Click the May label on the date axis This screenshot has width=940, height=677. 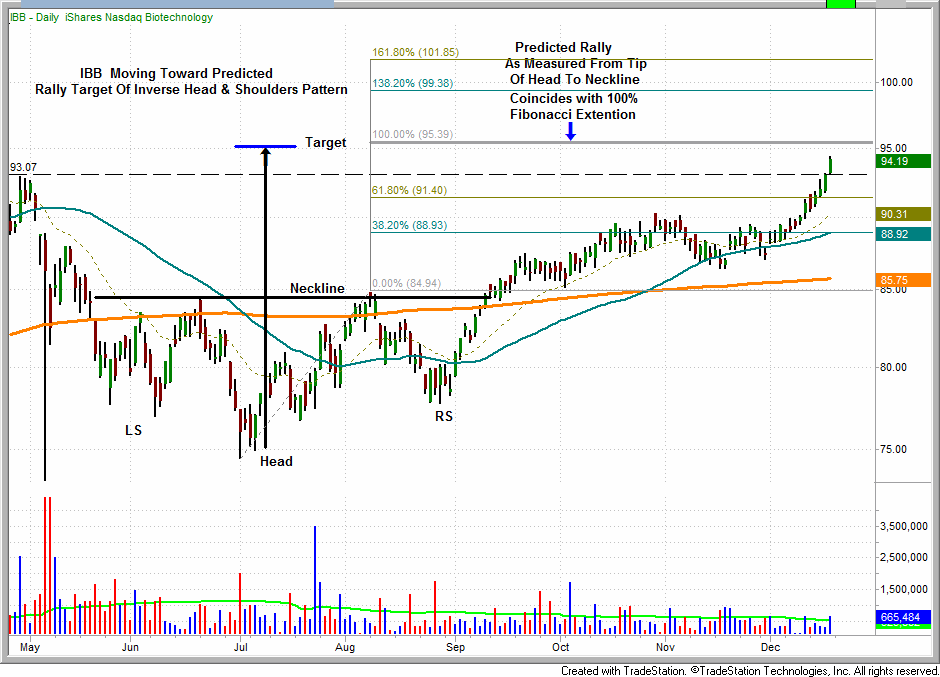click(x=29, y=648)
